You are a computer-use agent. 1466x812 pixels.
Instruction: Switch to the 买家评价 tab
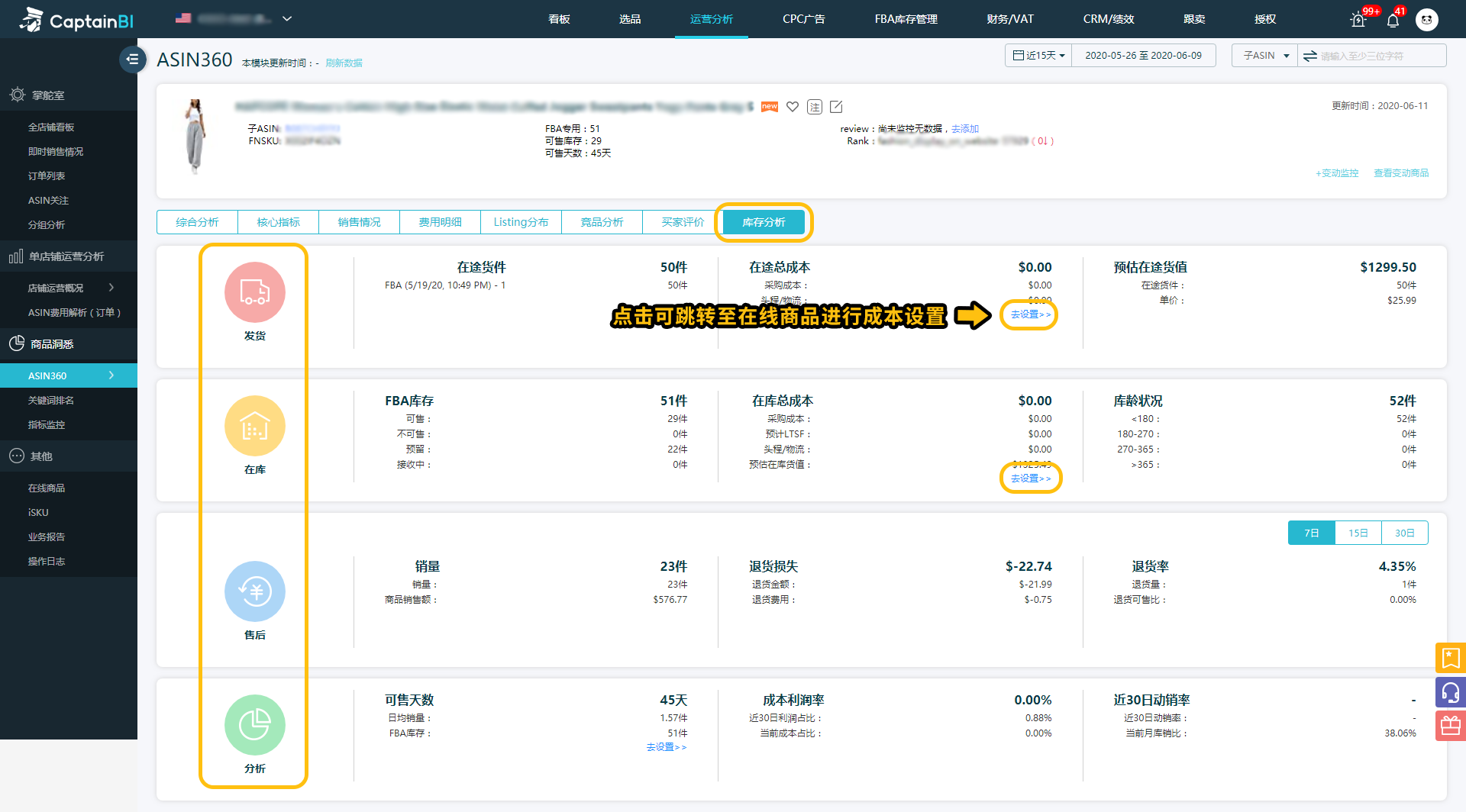683,222
